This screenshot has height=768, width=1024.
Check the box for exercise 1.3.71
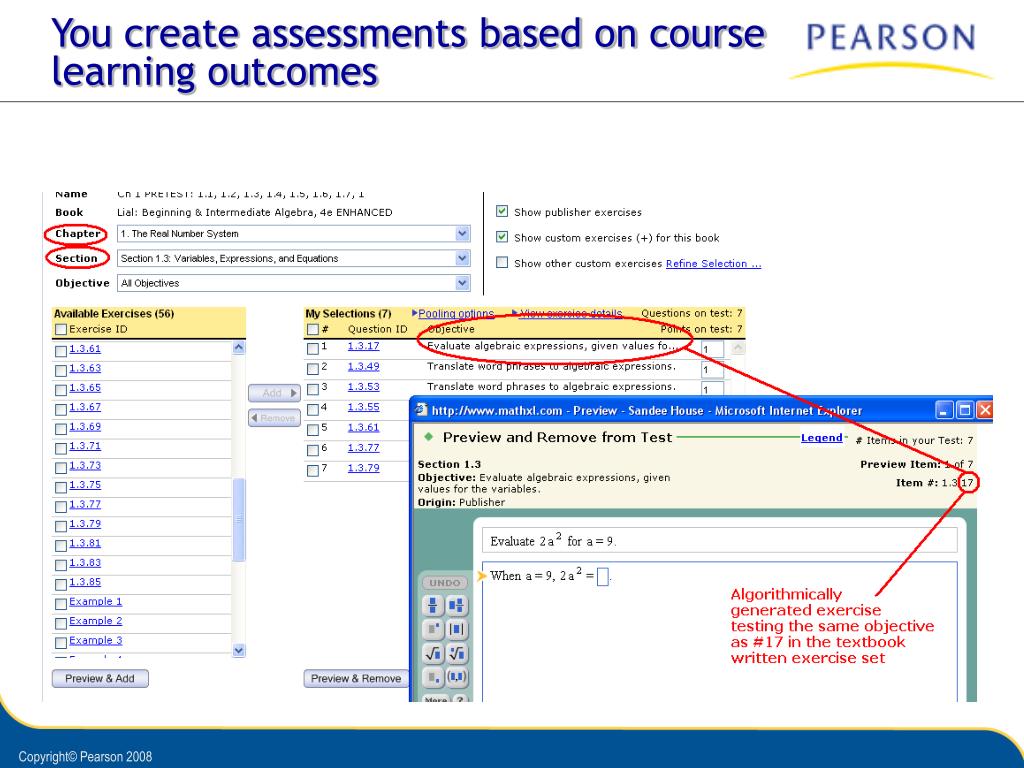pos(61,449)
